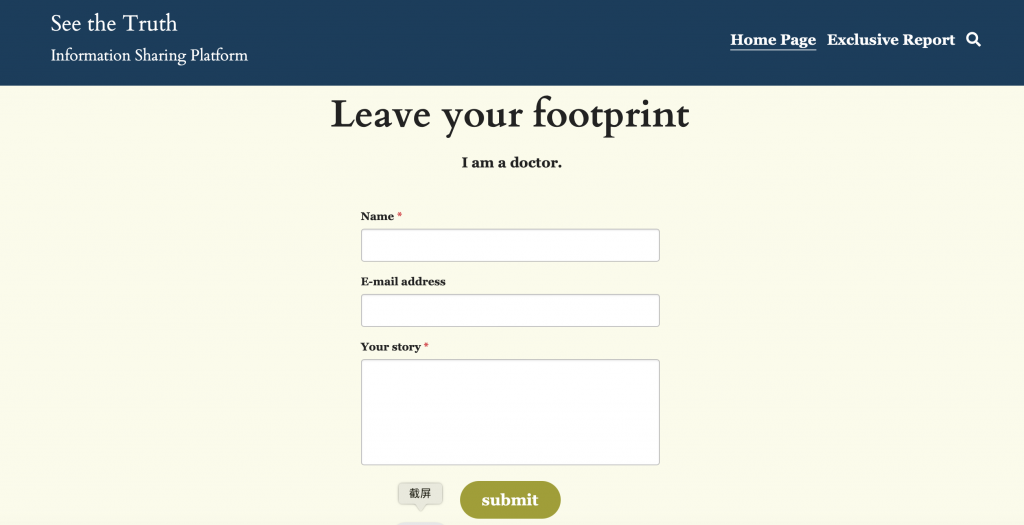
Task: Focus the Your story text area
Action: tap(510, 412)
